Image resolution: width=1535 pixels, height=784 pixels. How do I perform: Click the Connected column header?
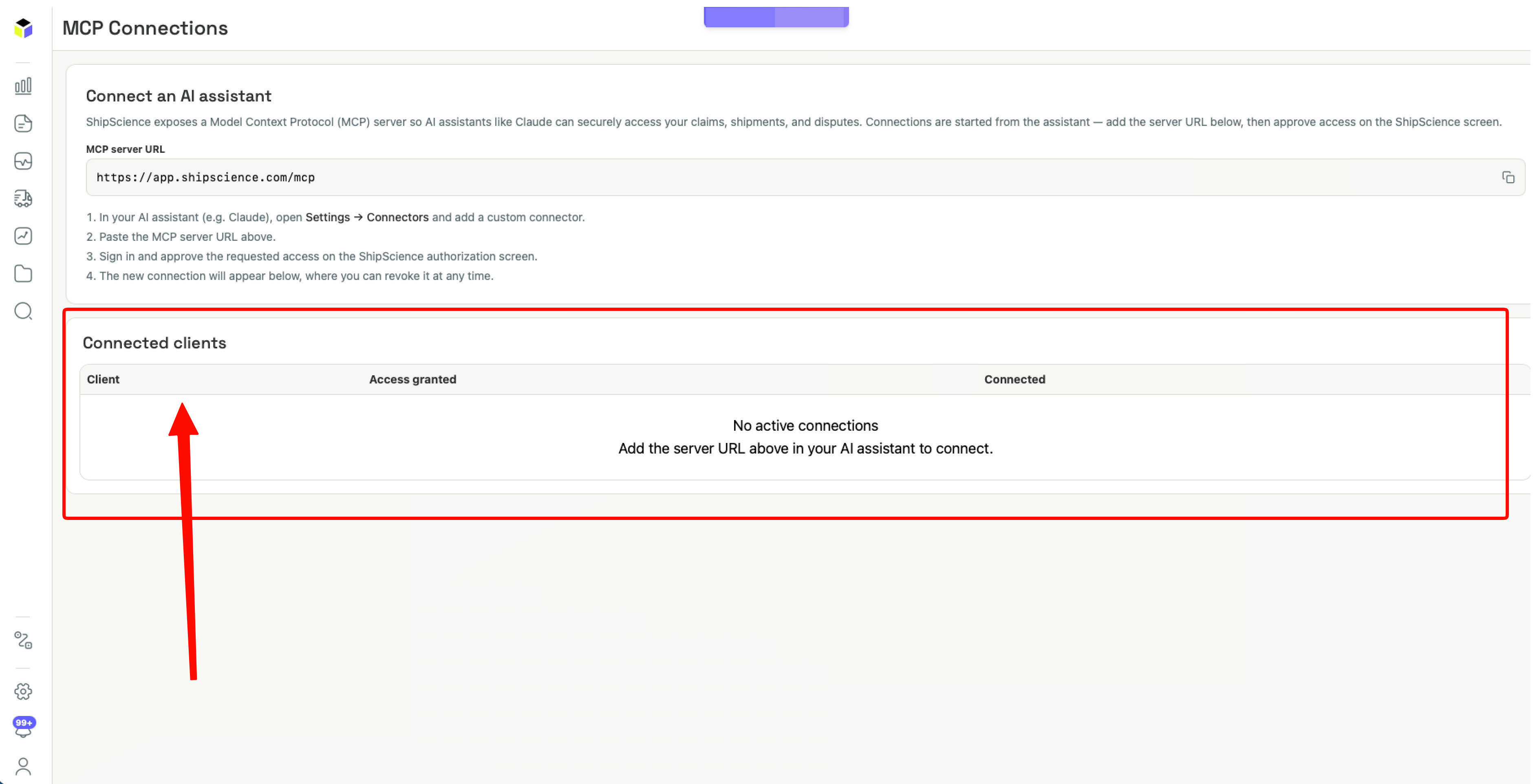[x=1014, y=379]
